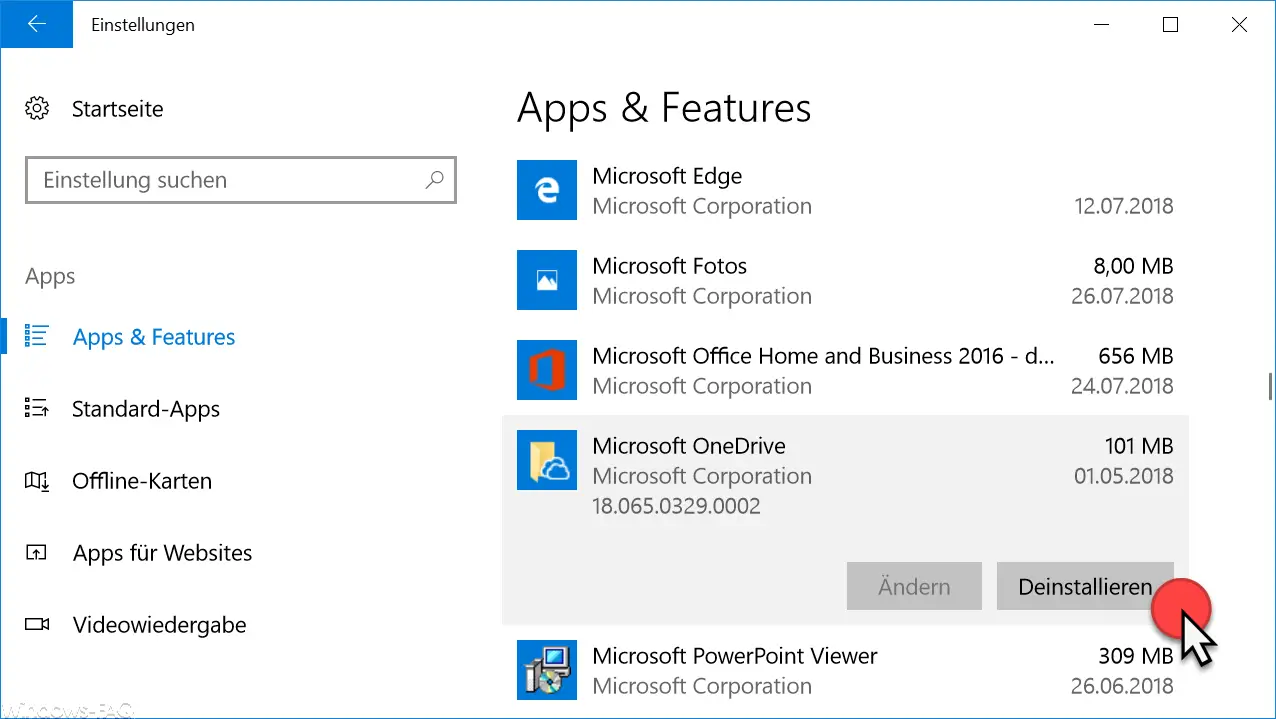This screenshot has height=719, width=1276.
Task: Click the date 12.07.2018 of Microsoft Edge
Action: pyautogui.click(x=1124, y=206)
